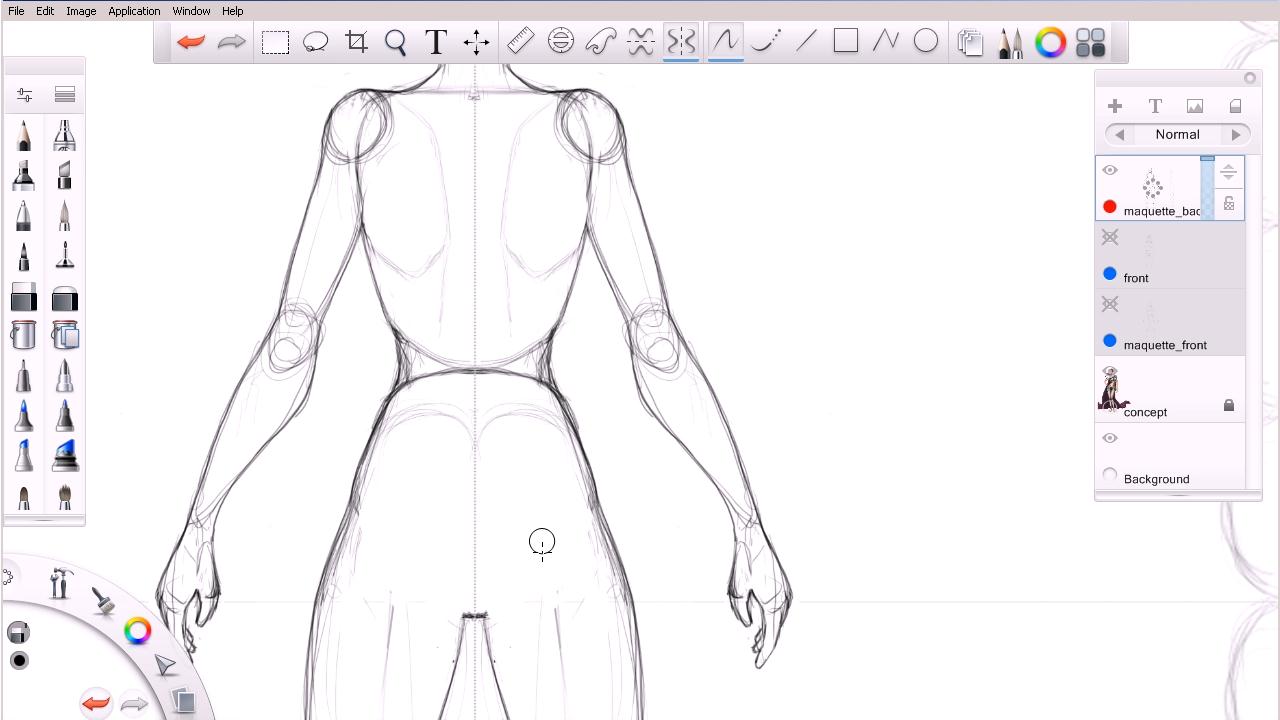The image size is (1280, 720).
Task: Activate the French Curve tool
Action: tap(601, 42)
